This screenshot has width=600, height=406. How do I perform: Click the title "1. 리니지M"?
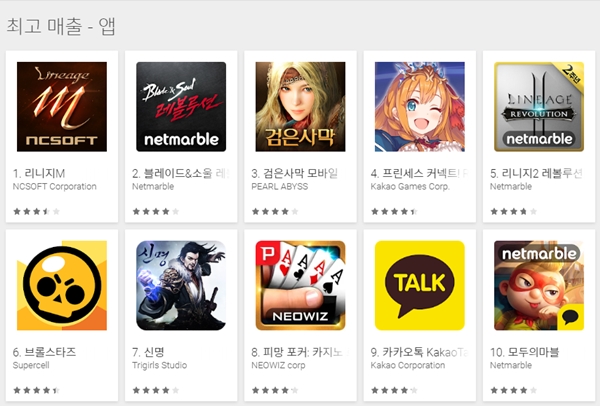[x=39, y=173]
